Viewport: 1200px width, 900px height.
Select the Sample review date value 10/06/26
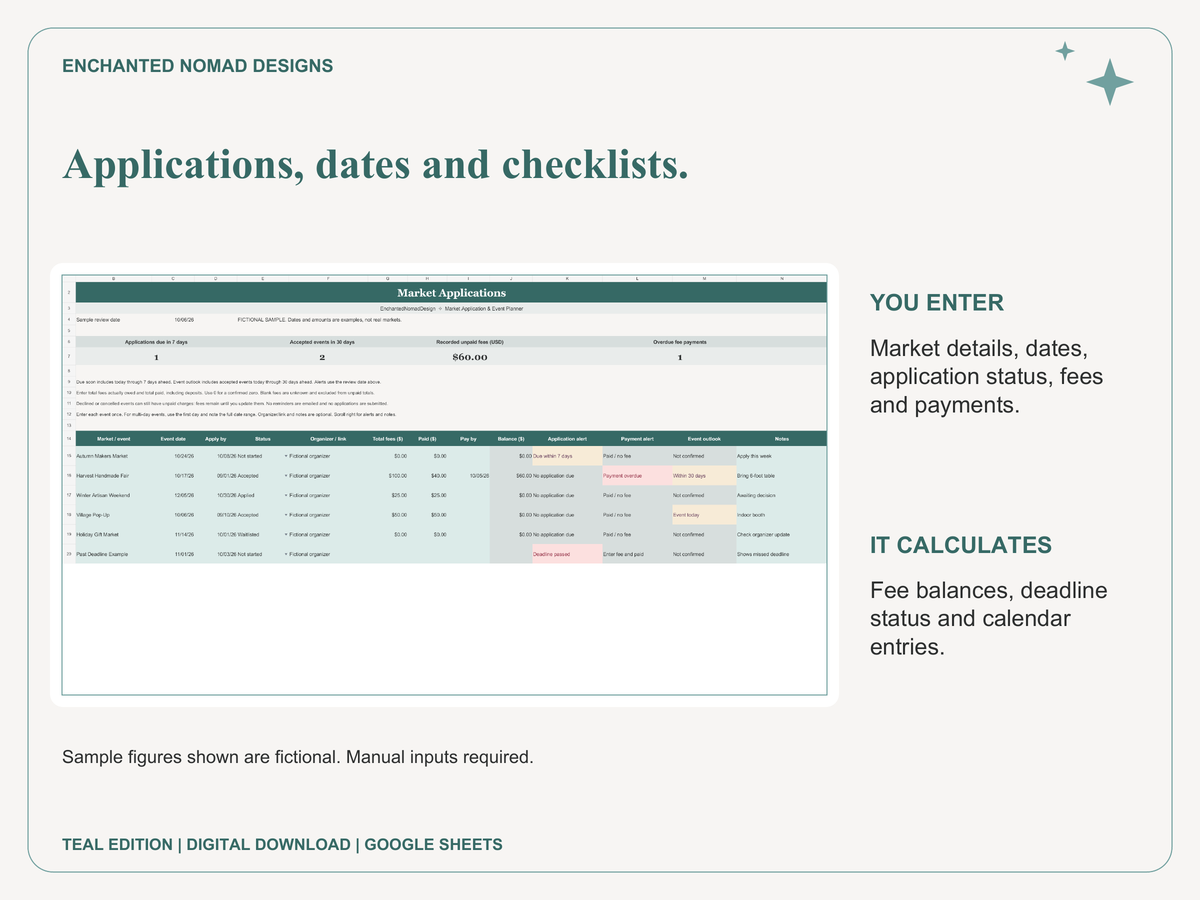[x=184, y=321]
